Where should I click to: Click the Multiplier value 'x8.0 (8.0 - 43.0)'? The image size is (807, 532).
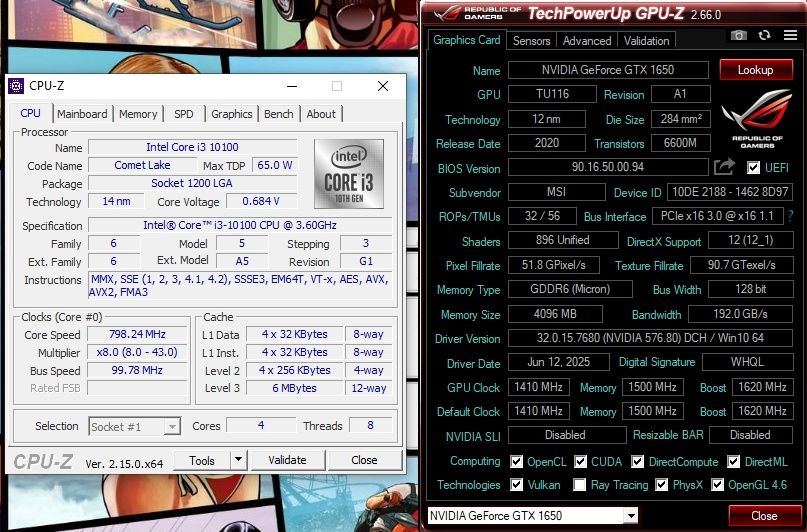(137, 352)
